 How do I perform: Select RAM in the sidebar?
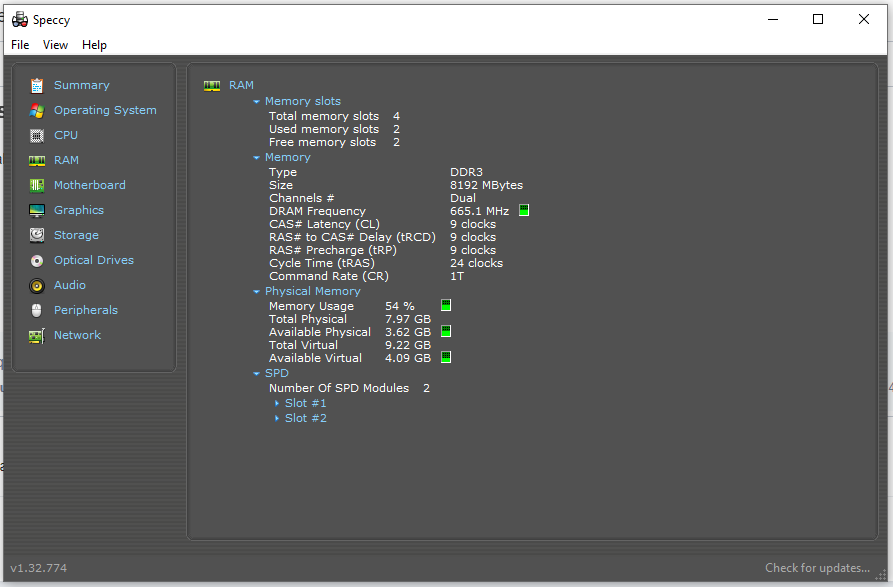tap(66, 161)
